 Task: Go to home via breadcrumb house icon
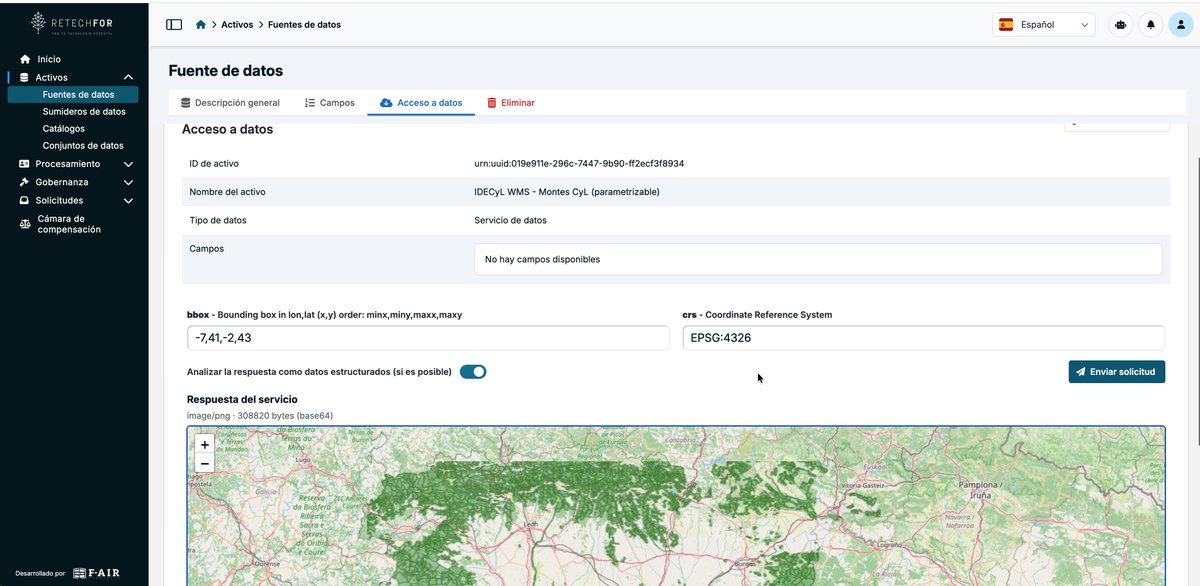click(x=201, y=24)
